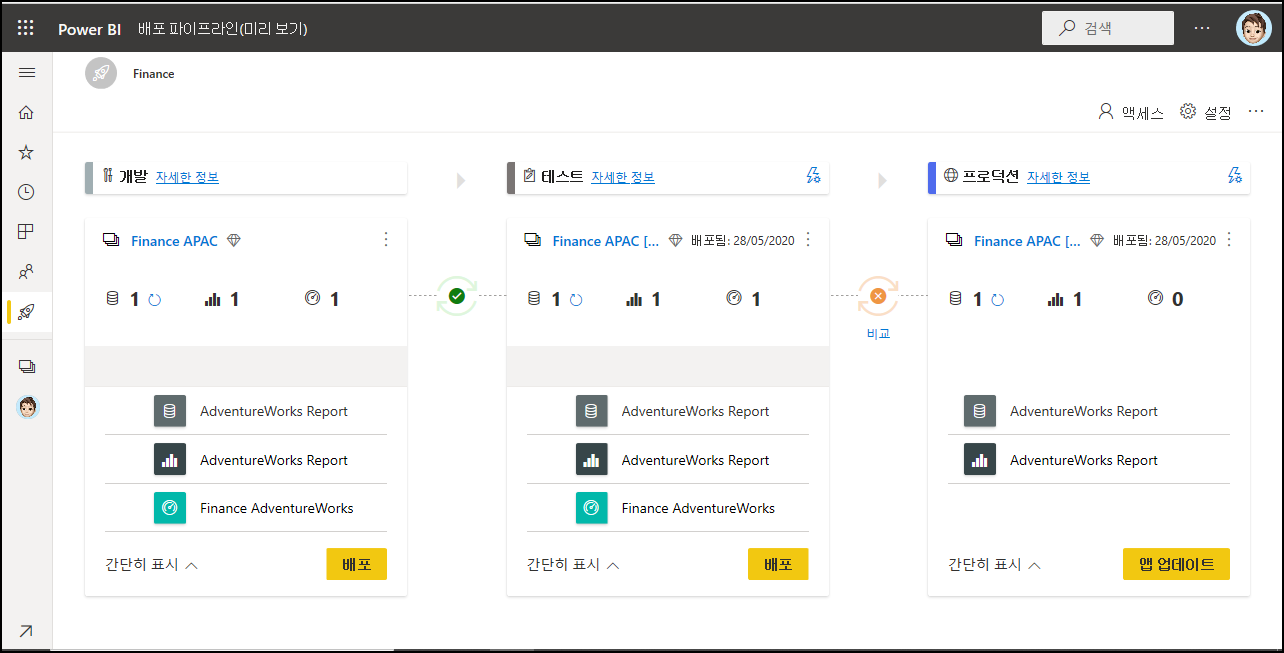Open user workspace avatar in sidebar

[x=28, y=407]
